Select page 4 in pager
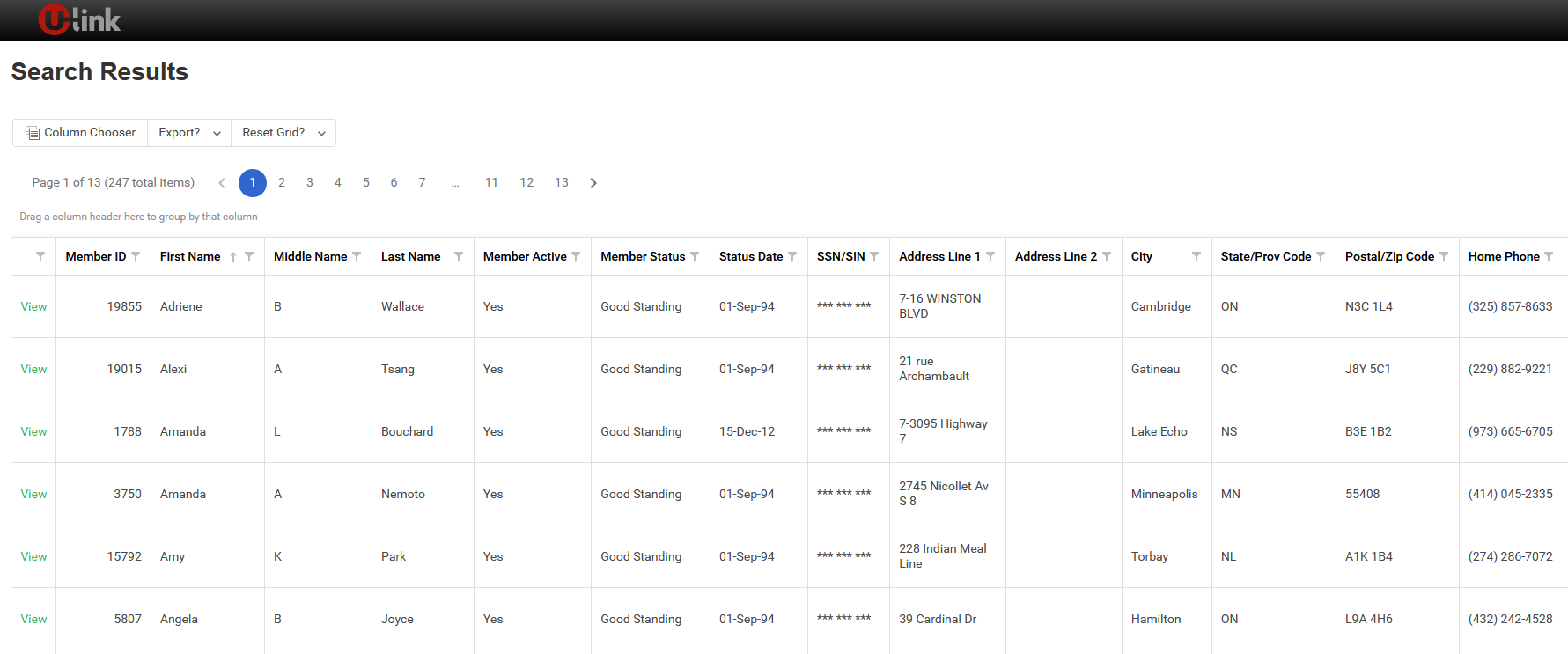1568x654 pixels. click(338, 182)
